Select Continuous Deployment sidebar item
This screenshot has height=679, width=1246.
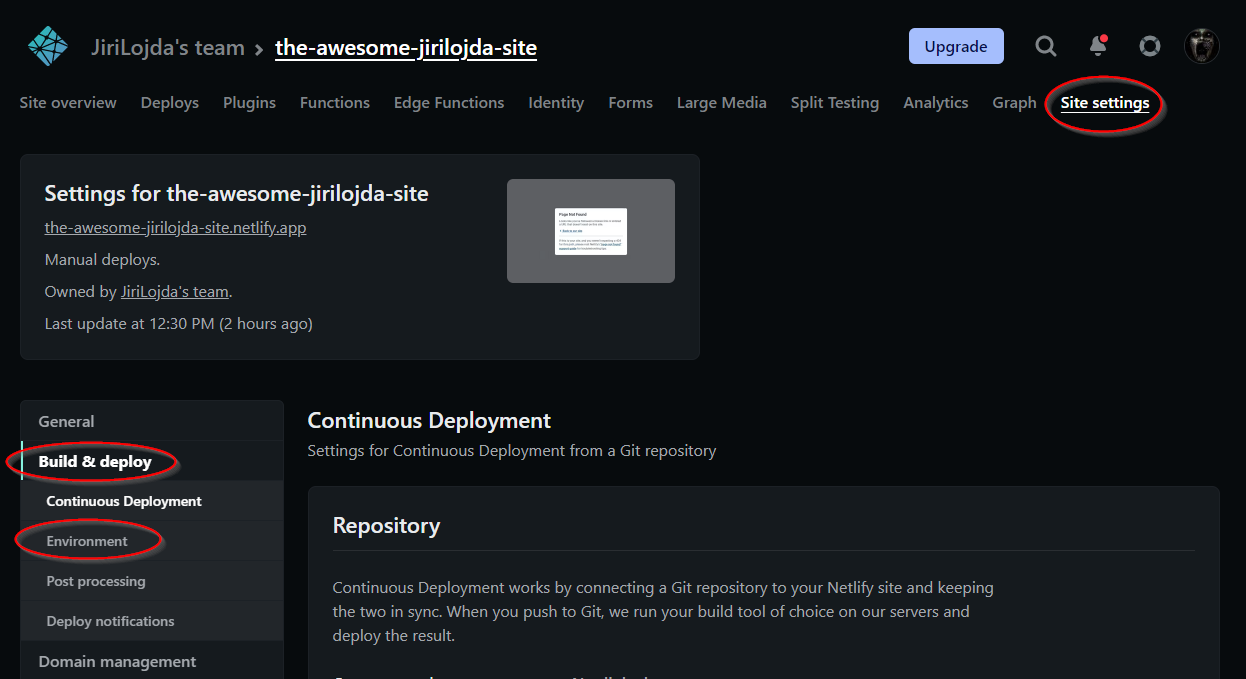tap(152, 501)
